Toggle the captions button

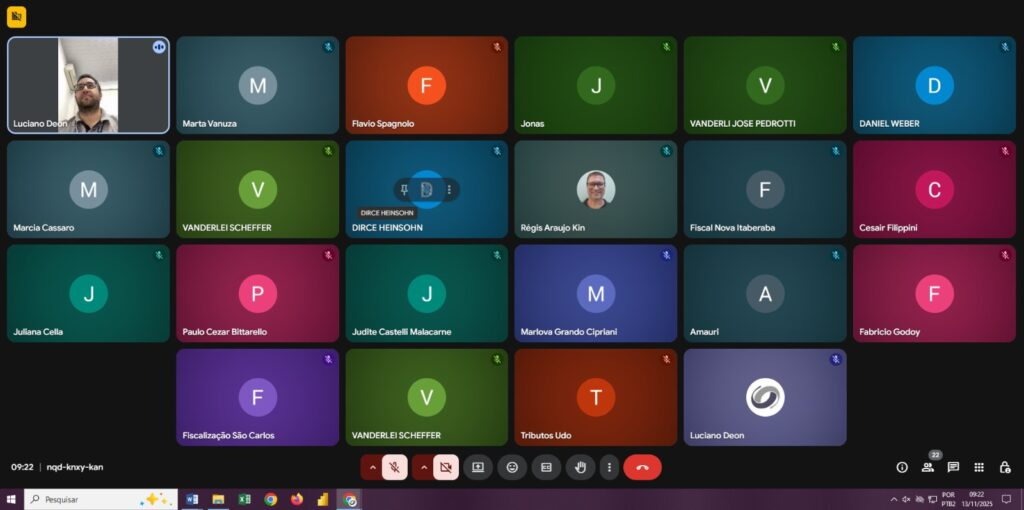point(546,467)
